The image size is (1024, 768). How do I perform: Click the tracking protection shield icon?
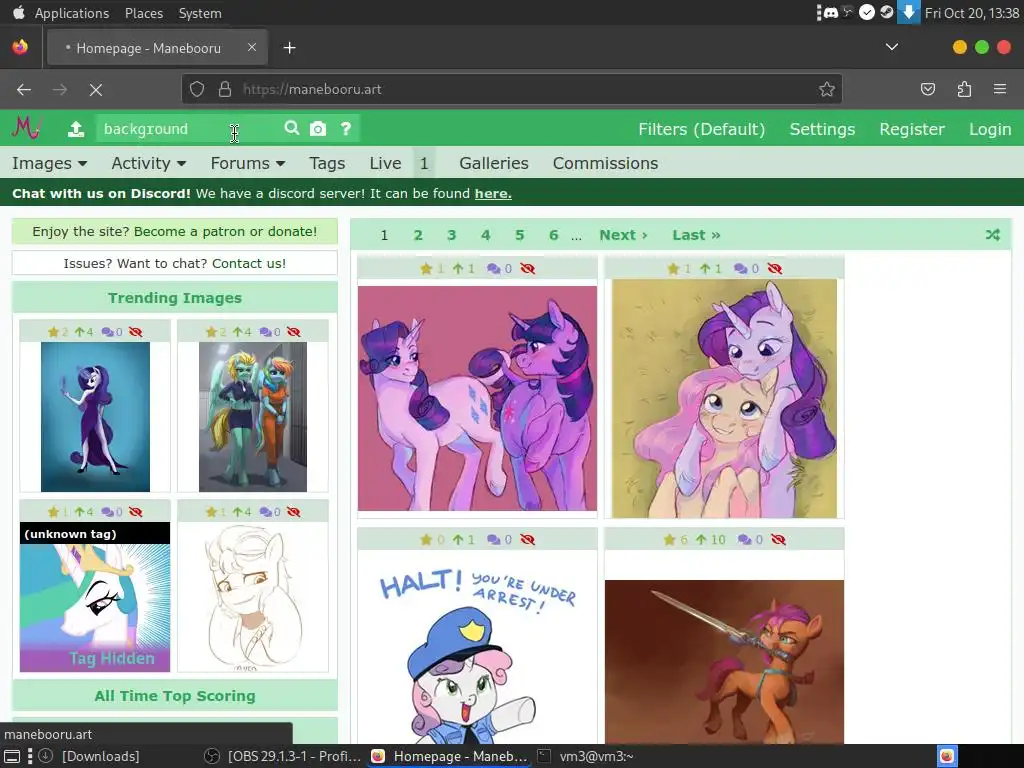coord(197,89)
